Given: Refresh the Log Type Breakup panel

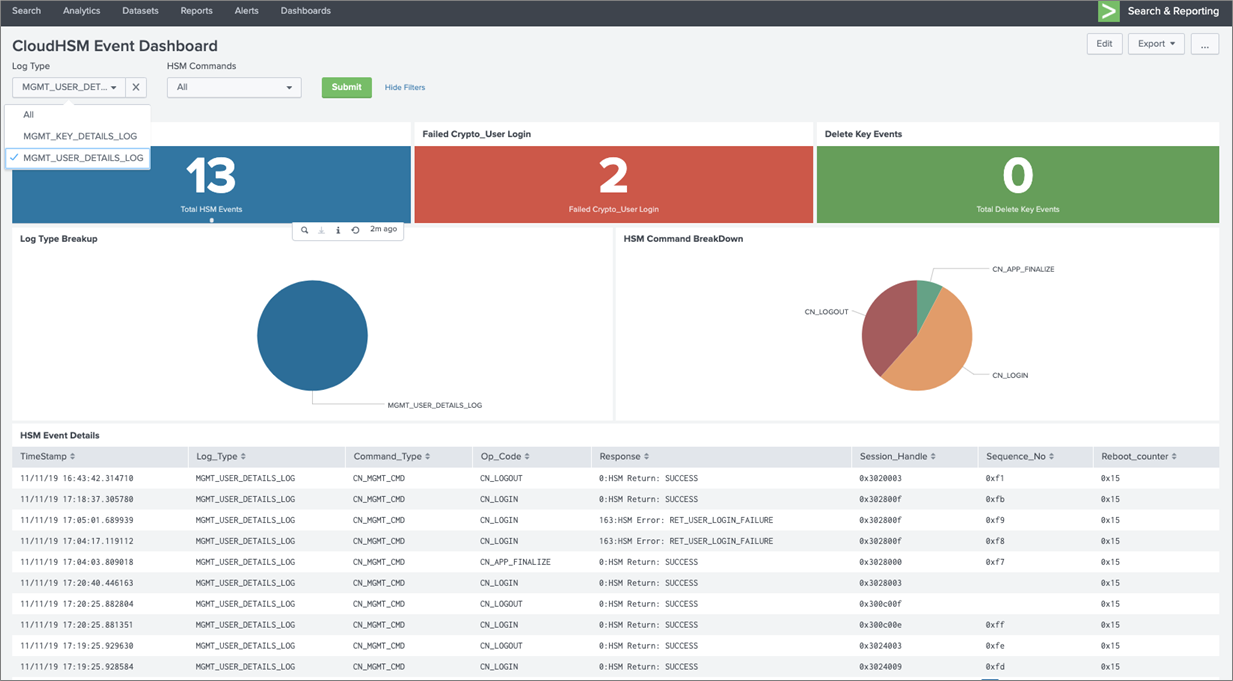Looking at the screenshot, I should tap(355, 230).
